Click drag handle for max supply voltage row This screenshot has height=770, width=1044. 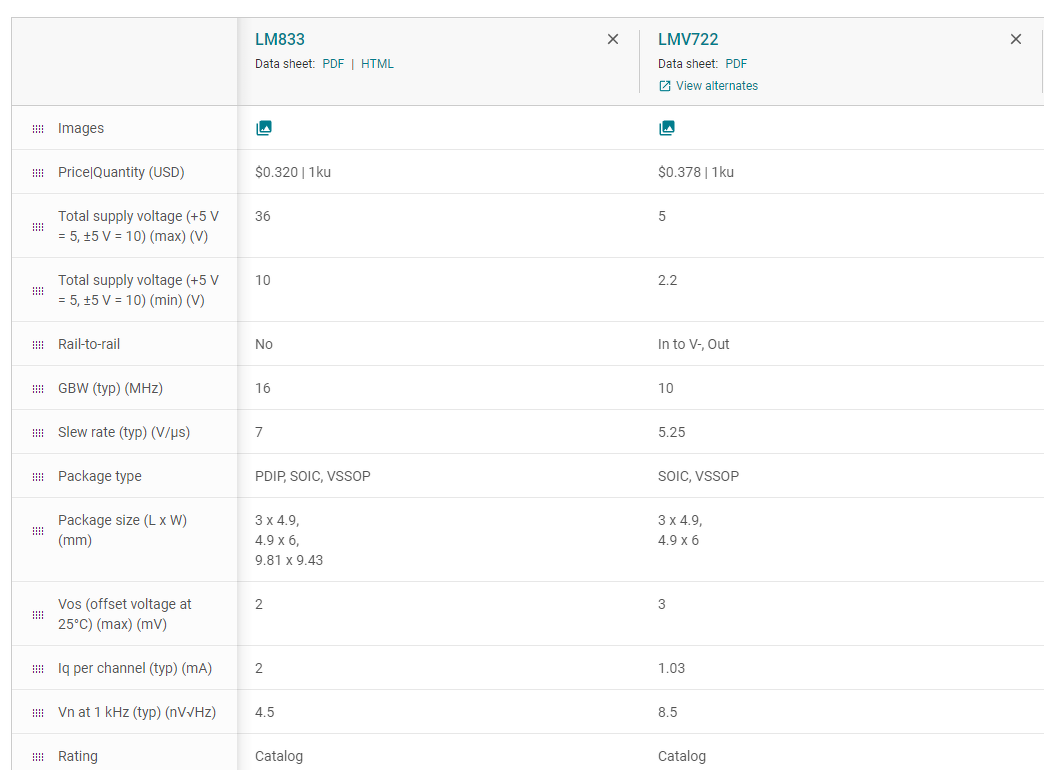(38, 226)
